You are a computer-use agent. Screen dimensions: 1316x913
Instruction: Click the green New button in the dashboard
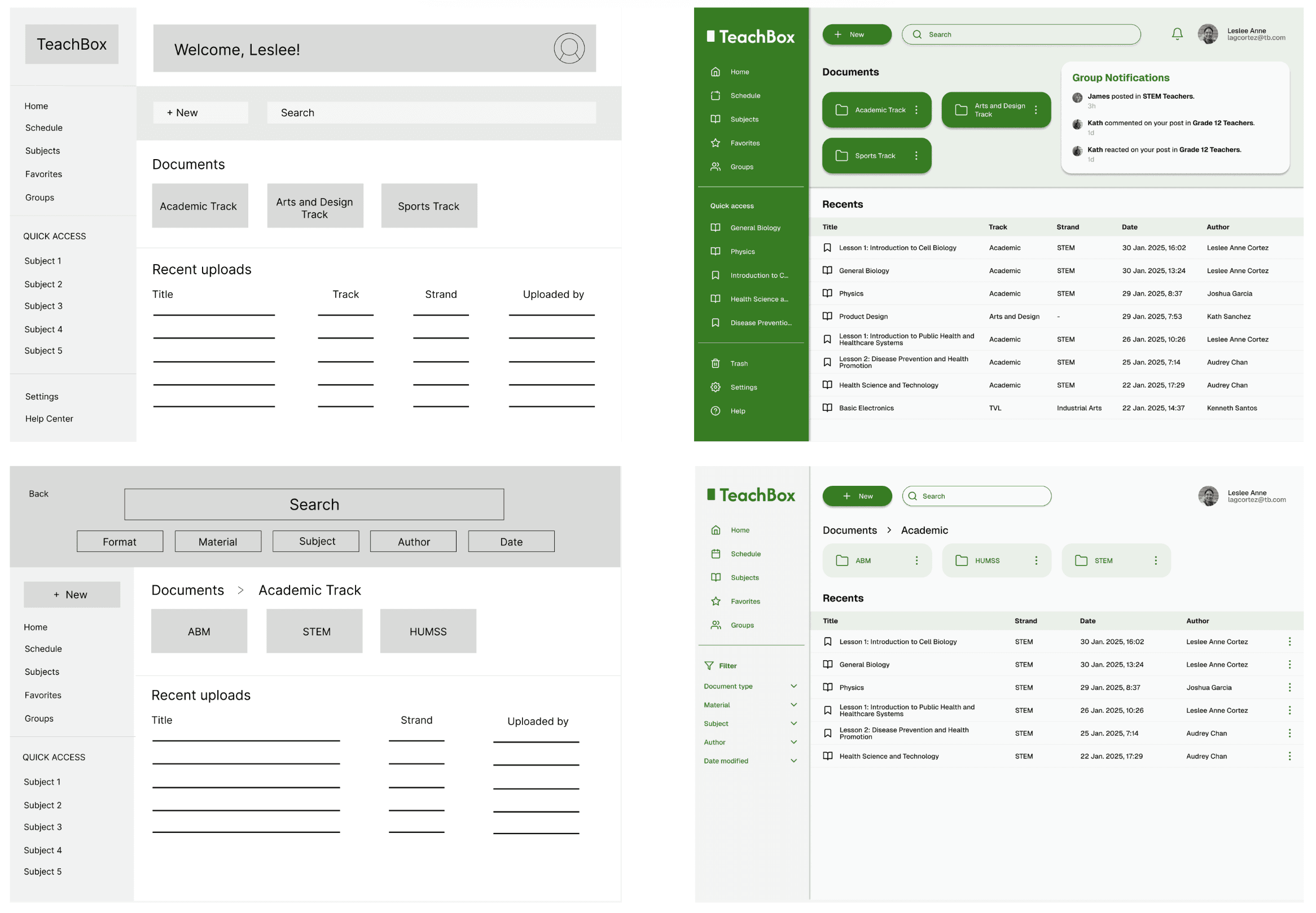(856, 34)
